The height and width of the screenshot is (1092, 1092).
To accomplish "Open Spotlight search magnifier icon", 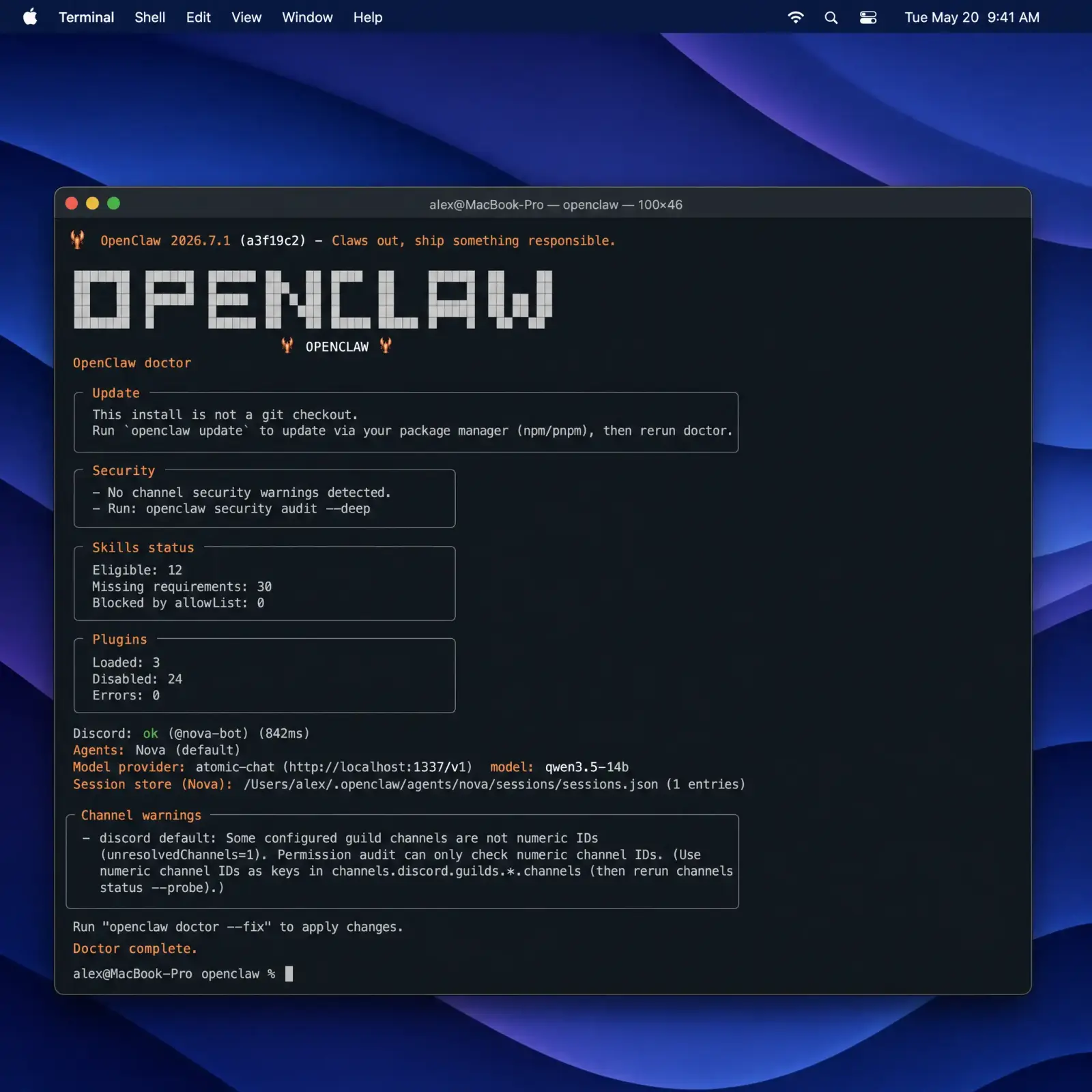I will 831,18.
